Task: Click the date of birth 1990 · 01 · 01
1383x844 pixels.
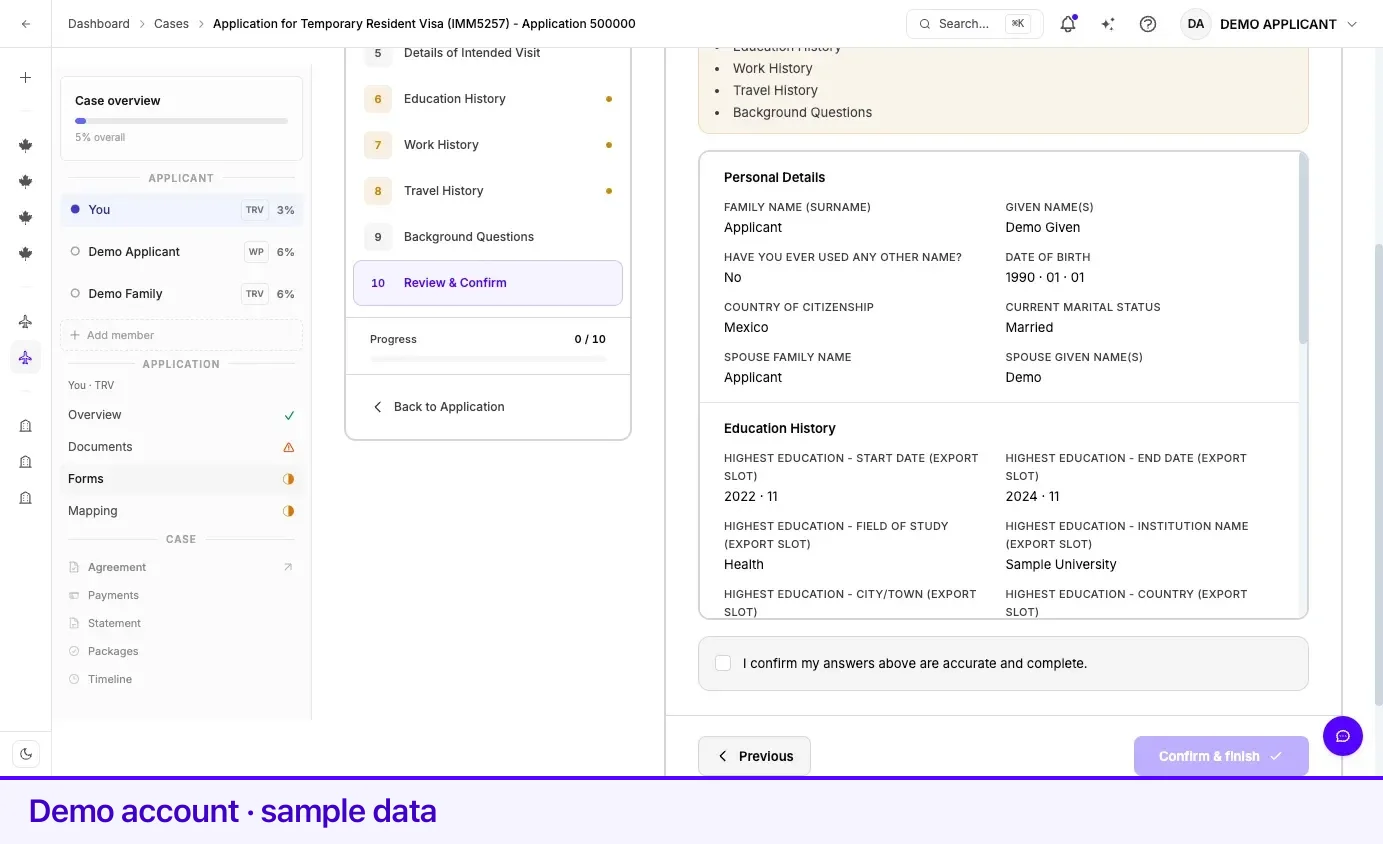Action: coord(1045,278)
